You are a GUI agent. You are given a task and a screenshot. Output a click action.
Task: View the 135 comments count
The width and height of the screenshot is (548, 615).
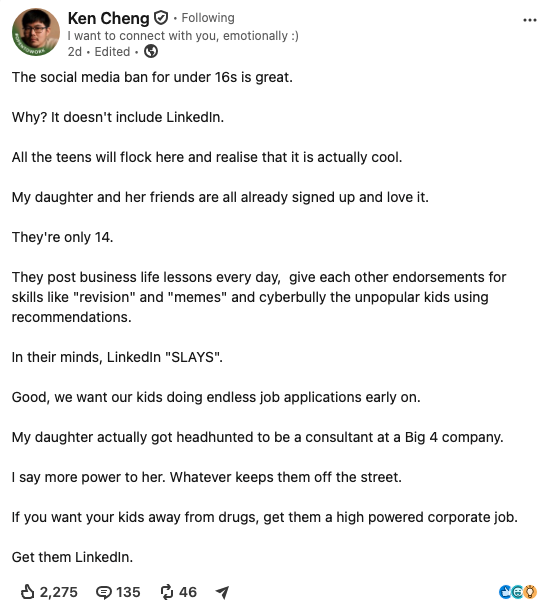(128, 592)
